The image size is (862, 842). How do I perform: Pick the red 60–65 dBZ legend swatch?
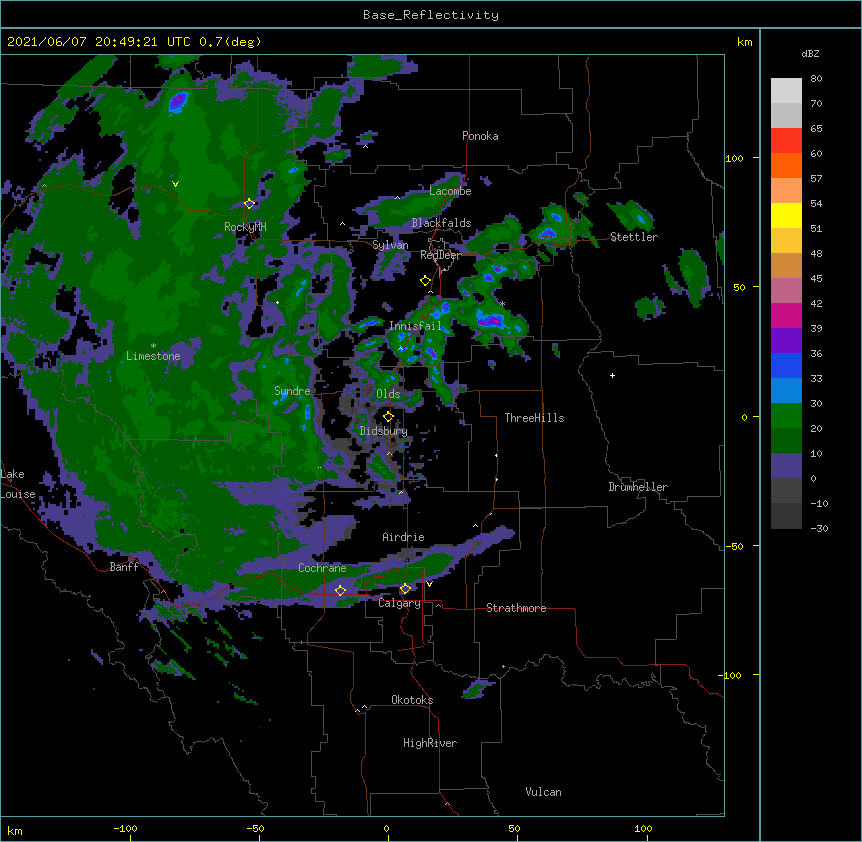786,141
